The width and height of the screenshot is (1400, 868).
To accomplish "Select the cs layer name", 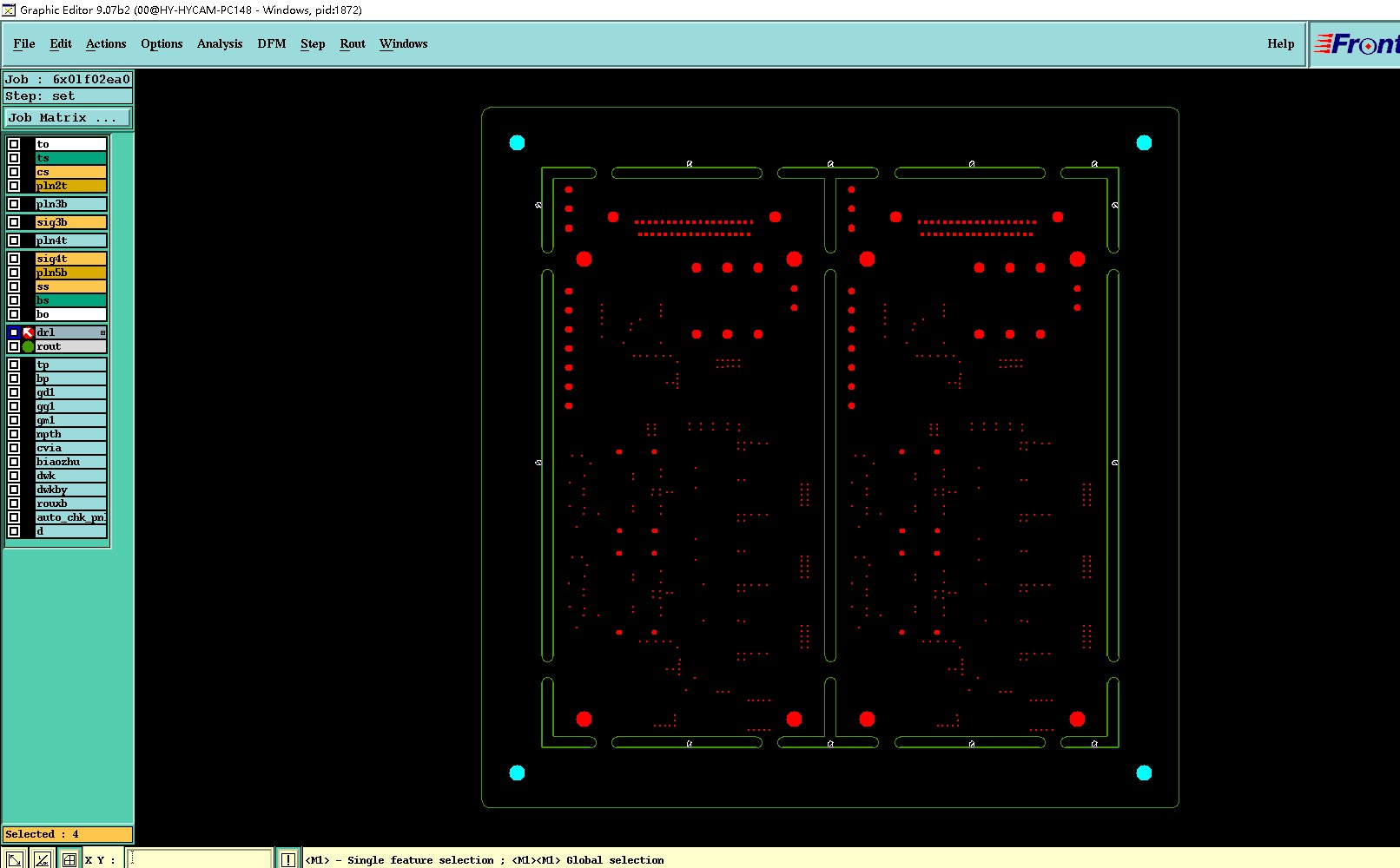I will pos(71,172).
